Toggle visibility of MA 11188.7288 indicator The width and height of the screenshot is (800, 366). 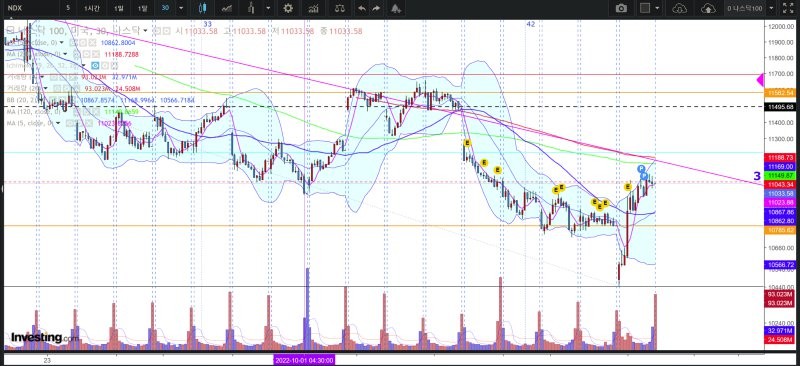coord(77,55)
